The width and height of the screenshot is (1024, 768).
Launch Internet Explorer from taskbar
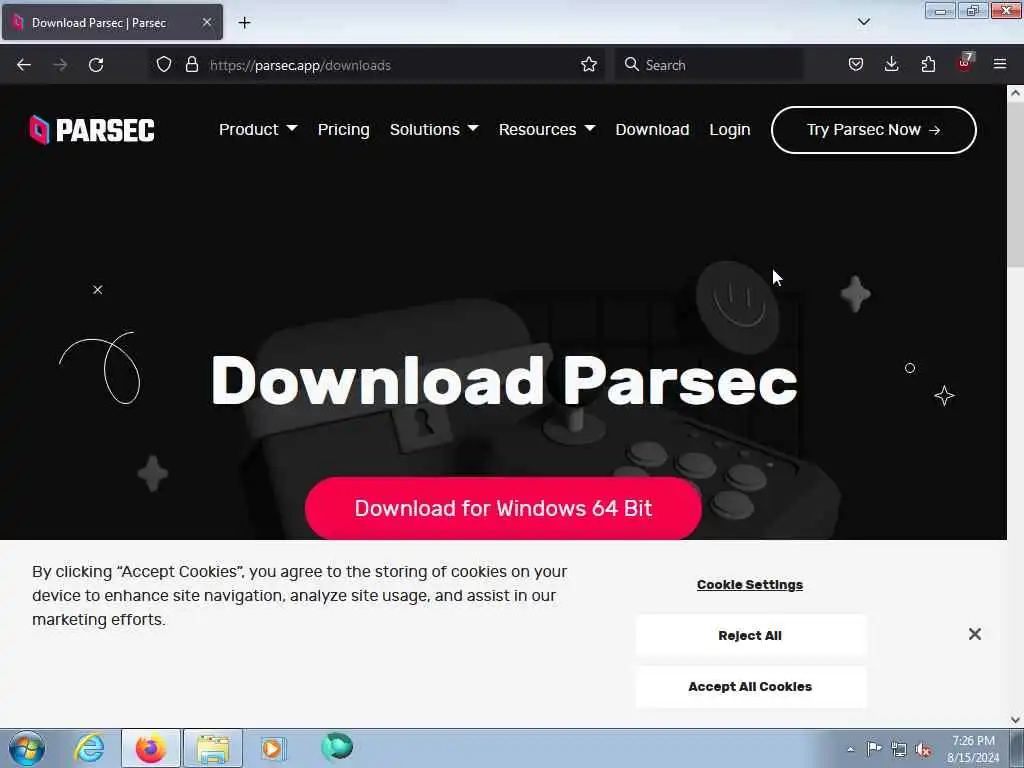pos(89,748)
